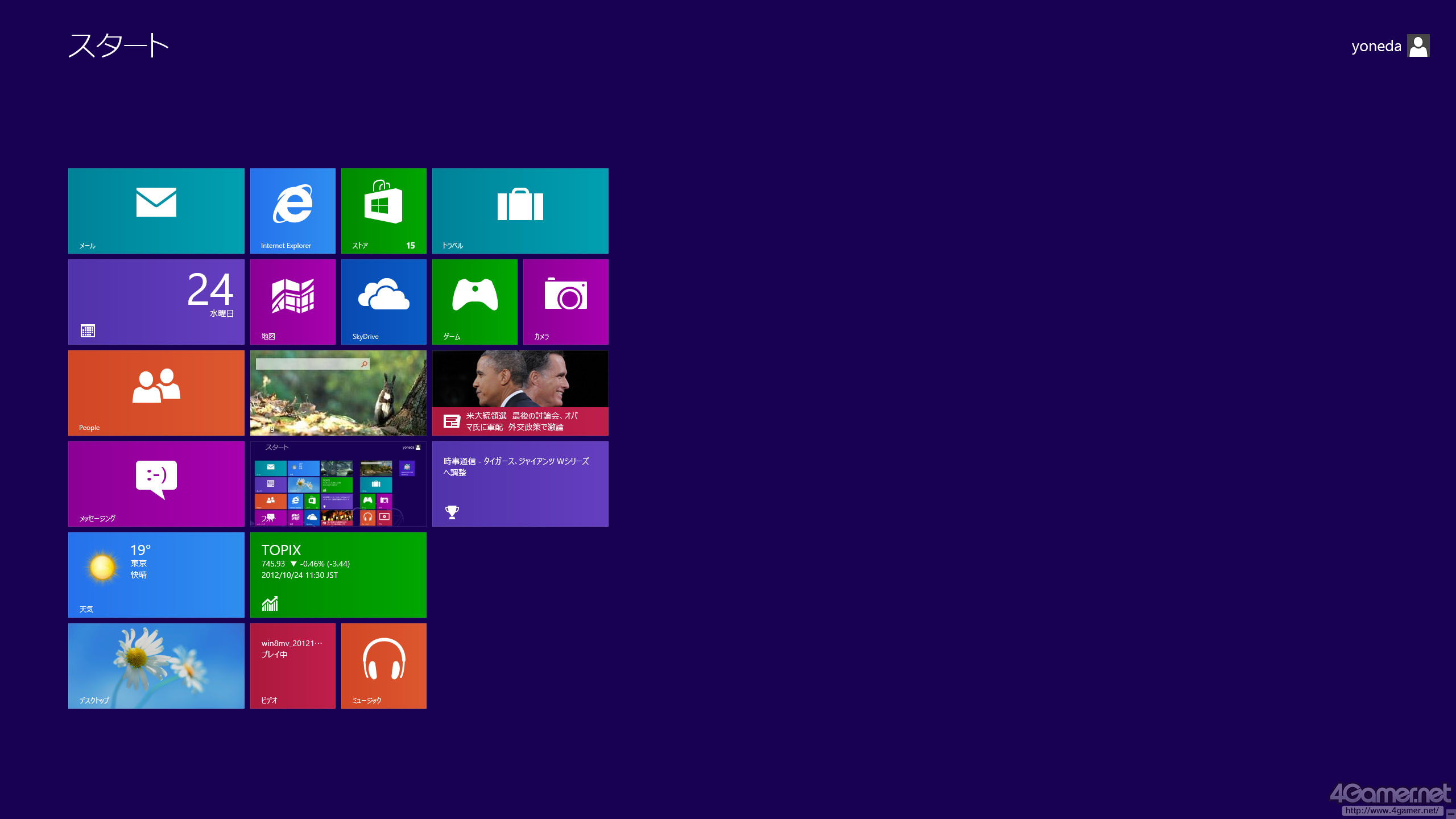Open the Travel suitcase tile
The width and height of the screenshot is (1456, 819).
520,210
